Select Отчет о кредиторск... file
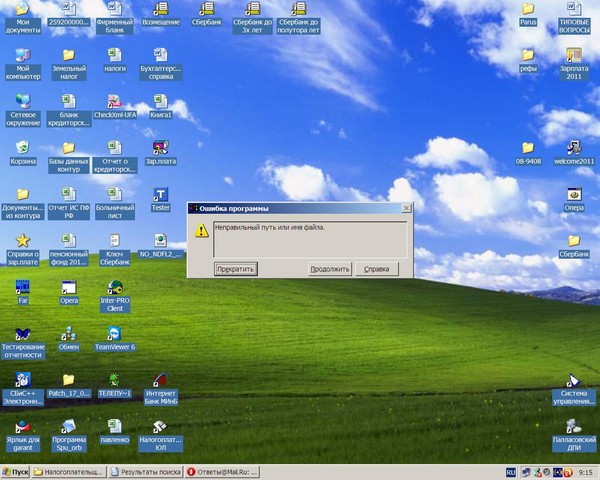The height and width of the screenshot is (480, 600). point(115,156)
